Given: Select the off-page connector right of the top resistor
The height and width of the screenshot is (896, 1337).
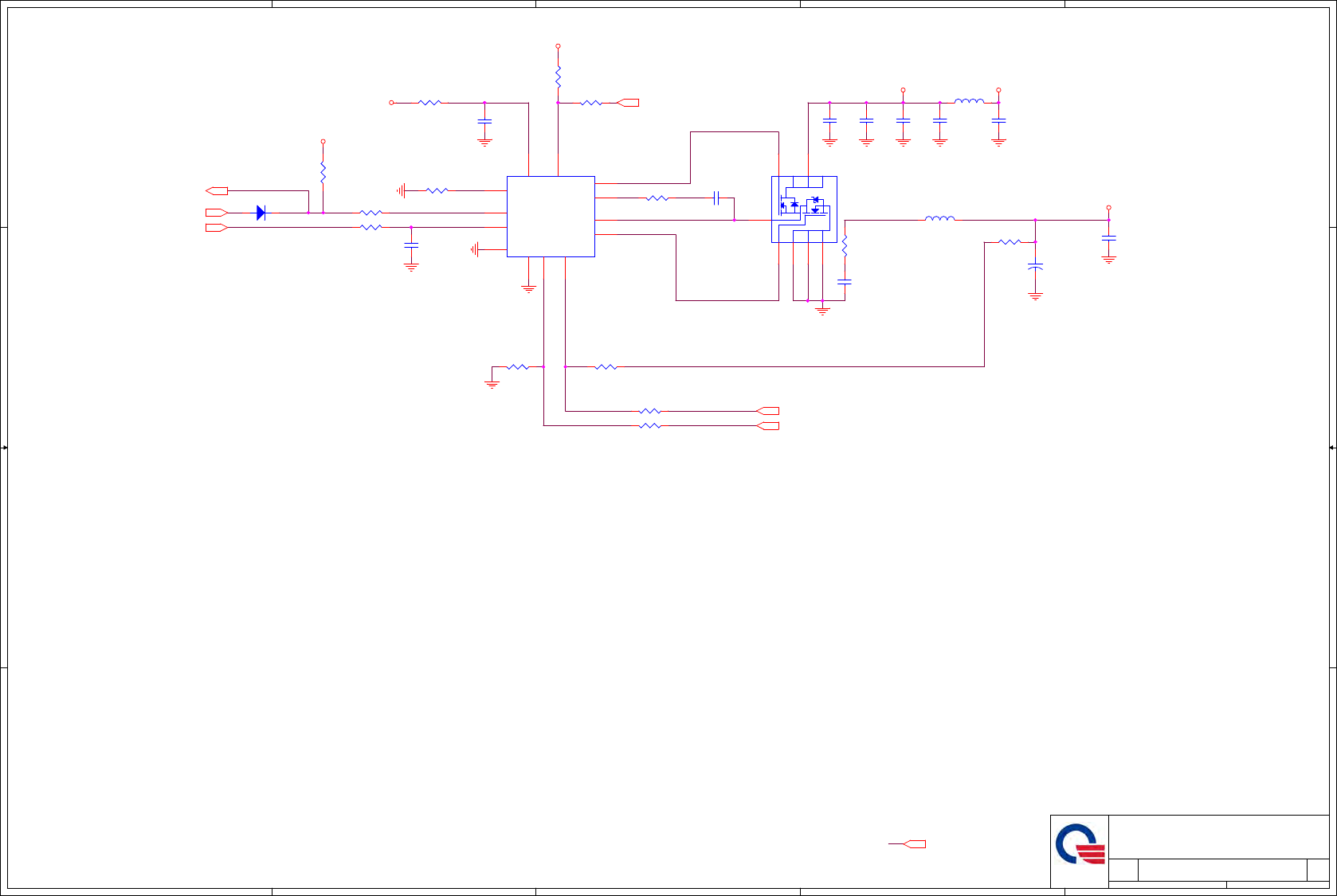Looking at the screenshot, I should [628, 103].
